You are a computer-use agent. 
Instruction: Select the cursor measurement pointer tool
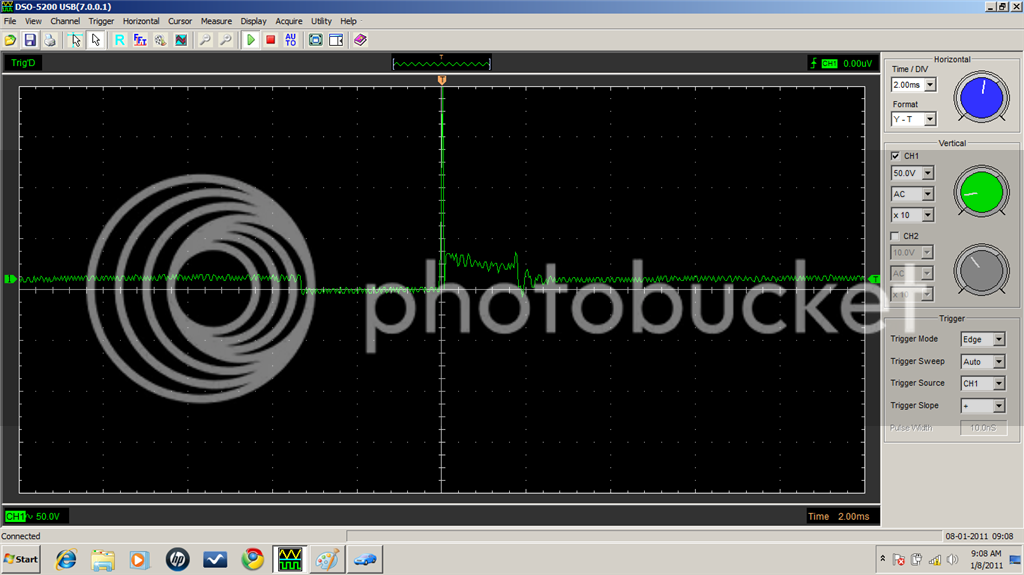(75, 40)
